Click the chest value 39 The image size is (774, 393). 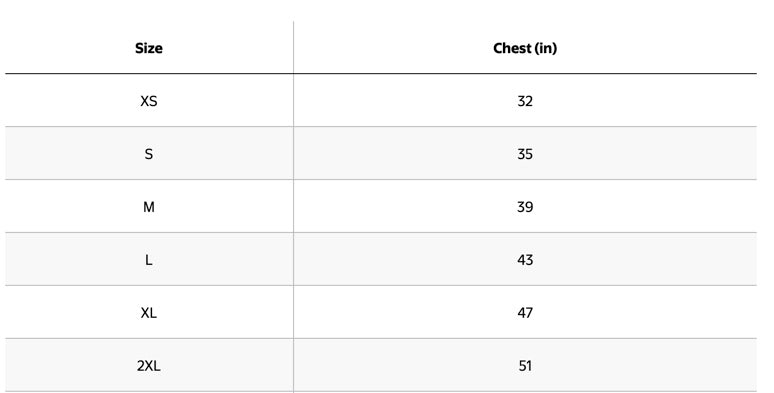pos(525,207)
